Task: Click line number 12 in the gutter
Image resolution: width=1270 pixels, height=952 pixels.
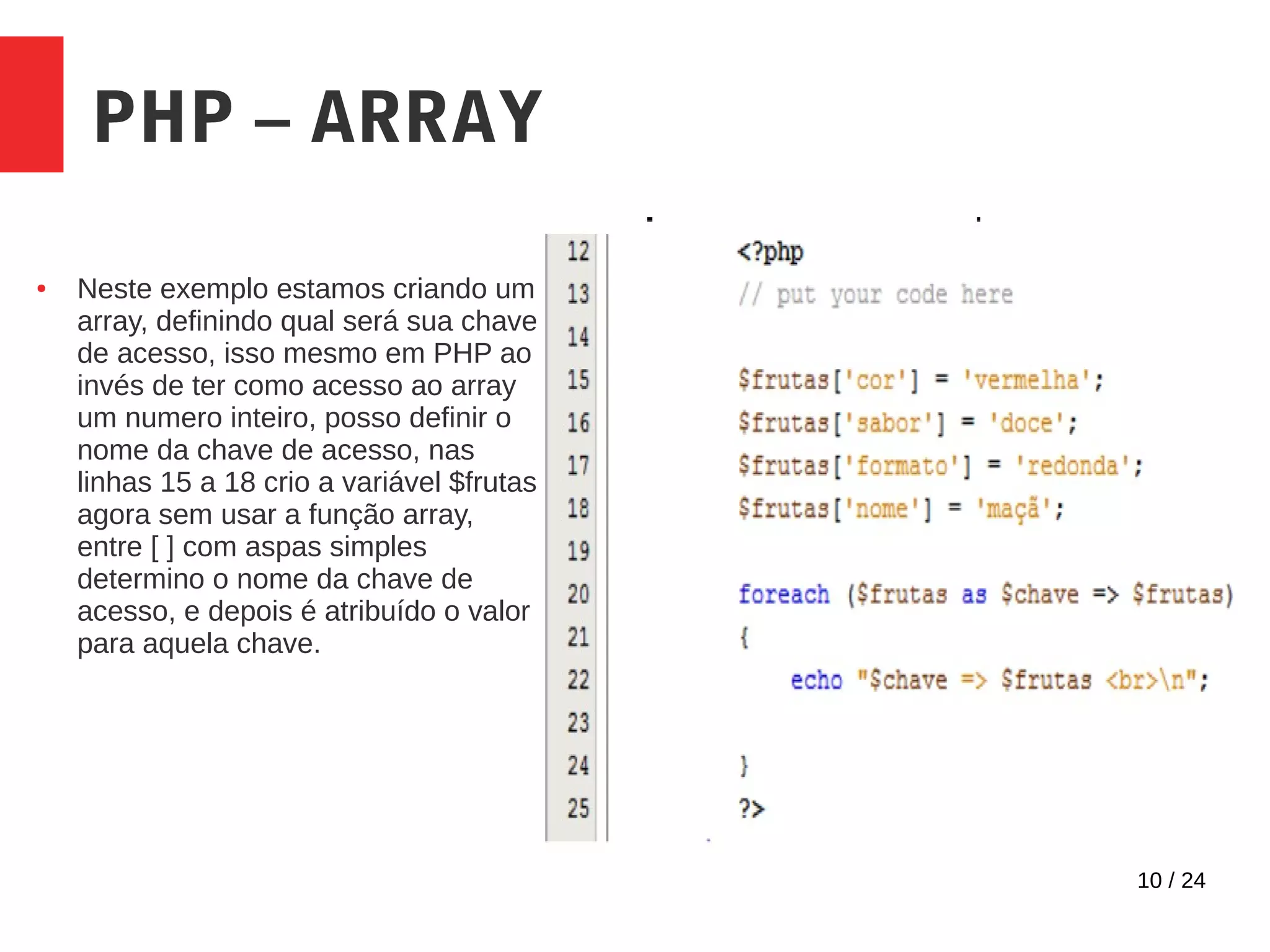Action: (578, 251)
